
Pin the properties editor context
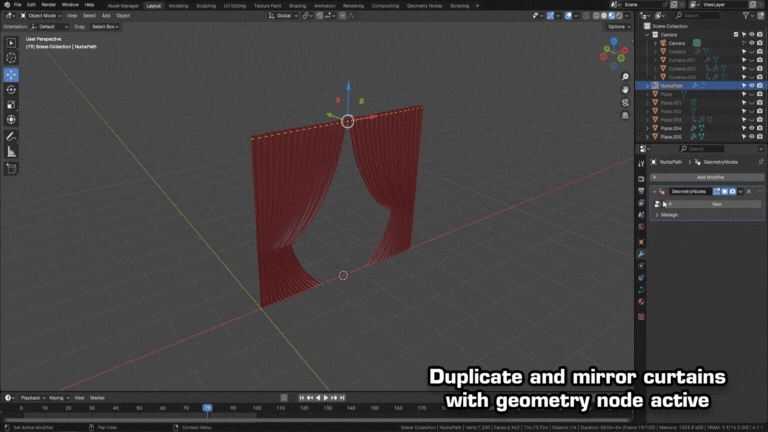point(760,162)
